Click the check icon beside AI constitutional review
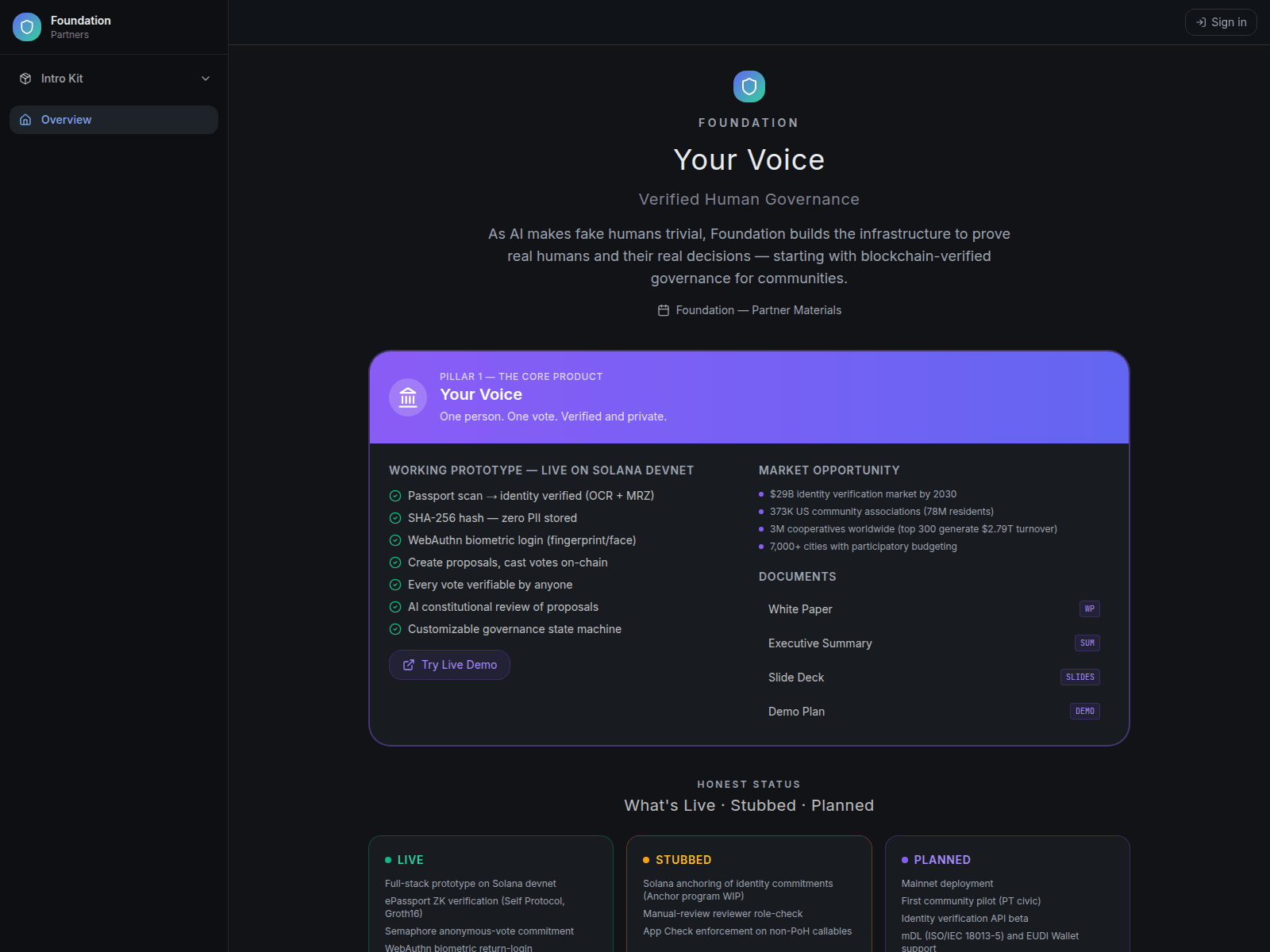The width and height of the screenshot is (1270, 952). point(395,607)
